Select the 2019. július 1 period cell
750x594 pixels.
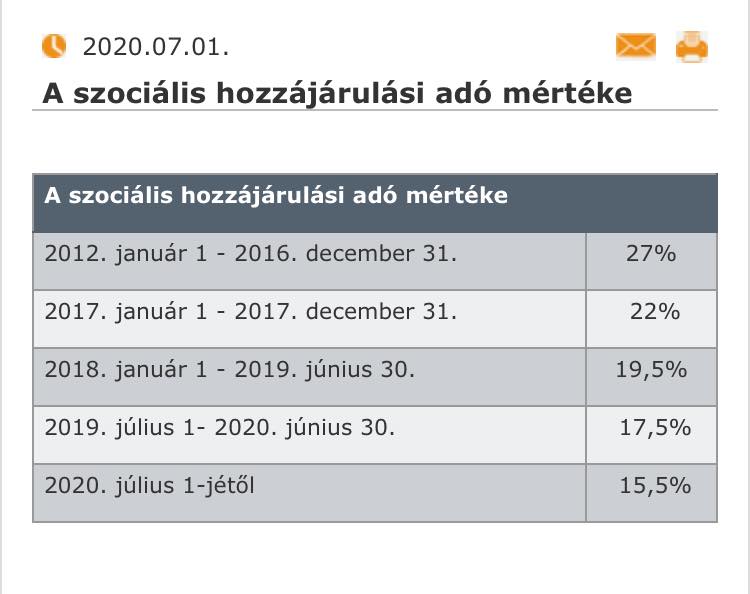pos(309,435)
